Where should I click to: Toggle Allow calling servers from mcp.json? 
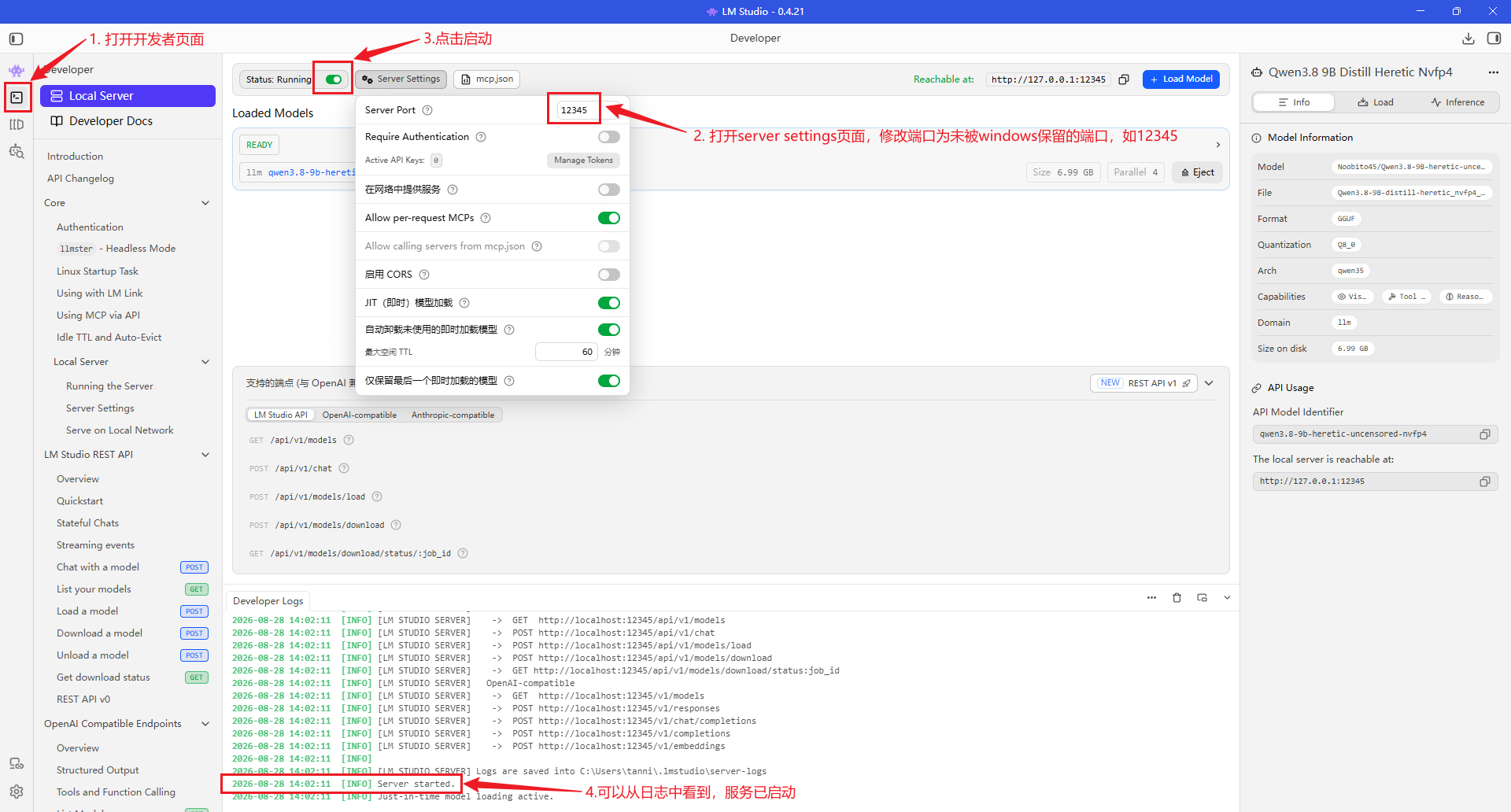pos(609,246)
